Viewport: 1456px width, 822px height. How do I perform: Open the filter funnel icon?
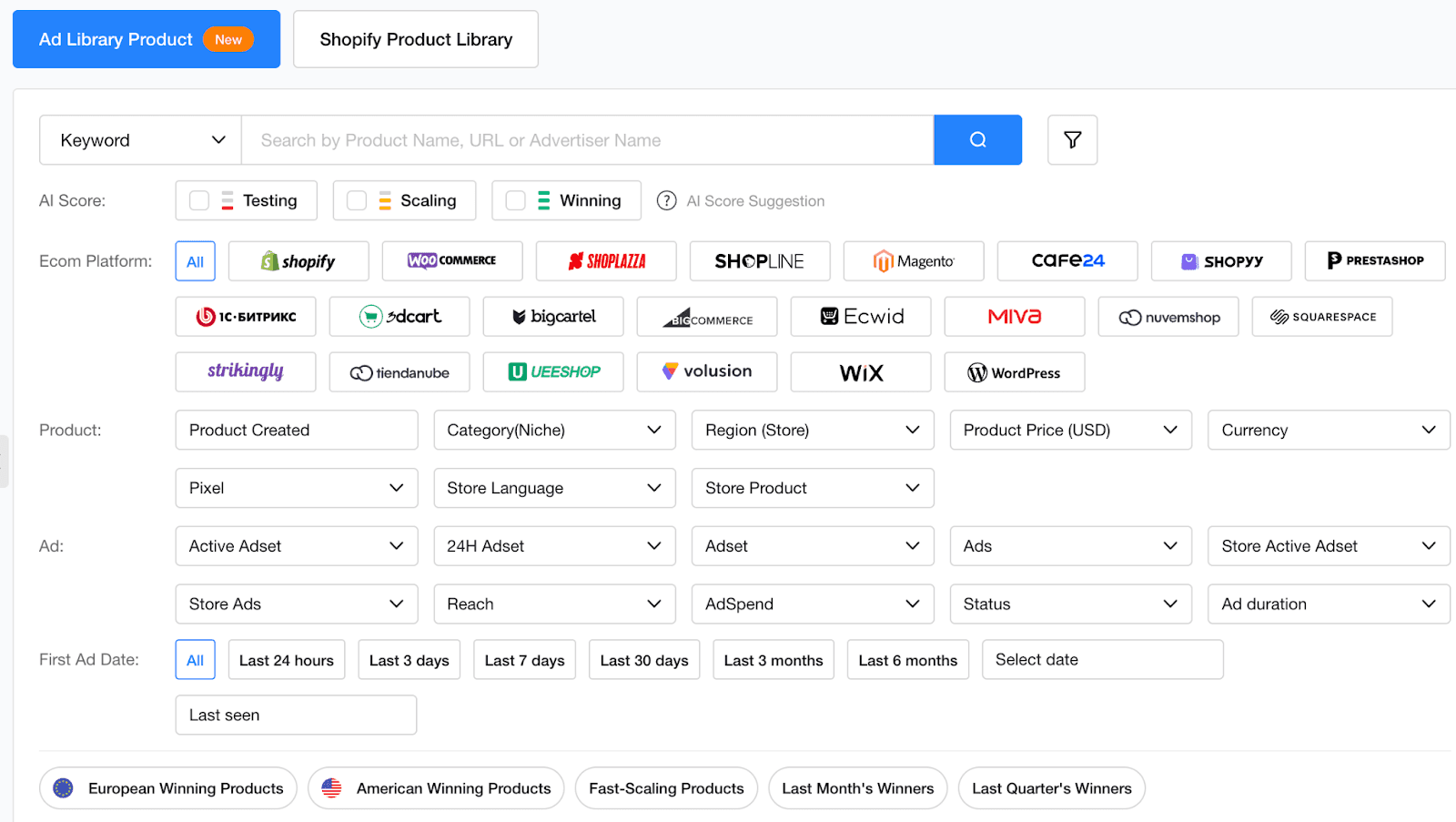[x=1072, y=139]
